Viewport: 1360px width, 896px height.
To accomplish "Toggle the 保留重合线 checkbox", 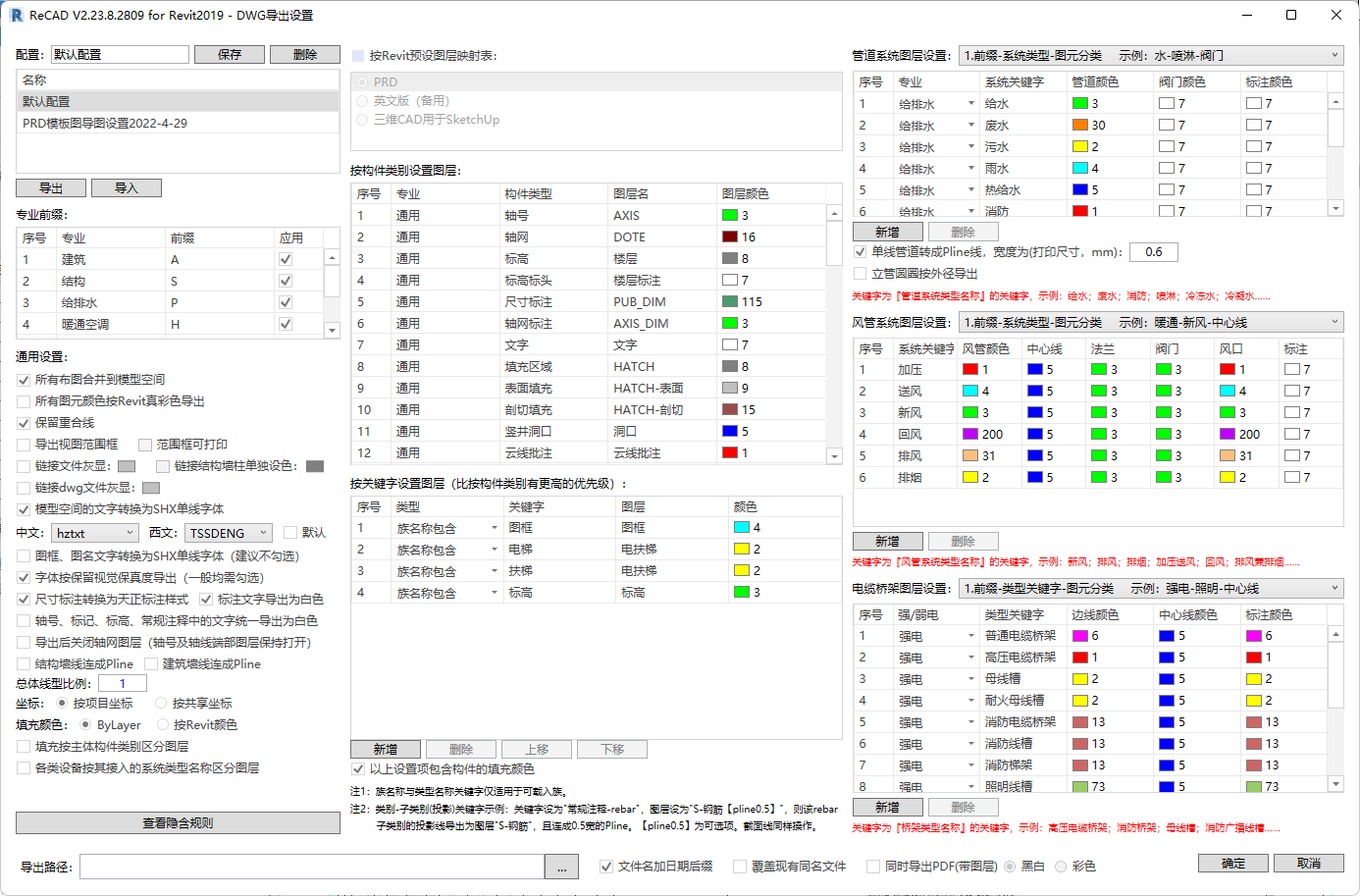I will click(24, 423).
